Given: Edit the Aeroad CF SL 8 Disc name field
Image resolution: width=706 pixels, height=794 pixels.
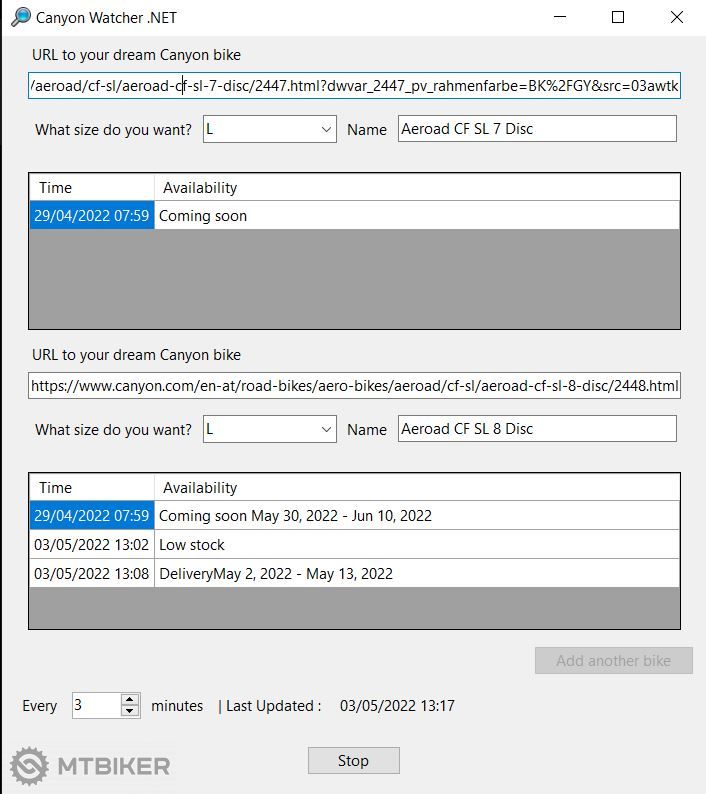Looking at the screenshot, I should 536,429.
